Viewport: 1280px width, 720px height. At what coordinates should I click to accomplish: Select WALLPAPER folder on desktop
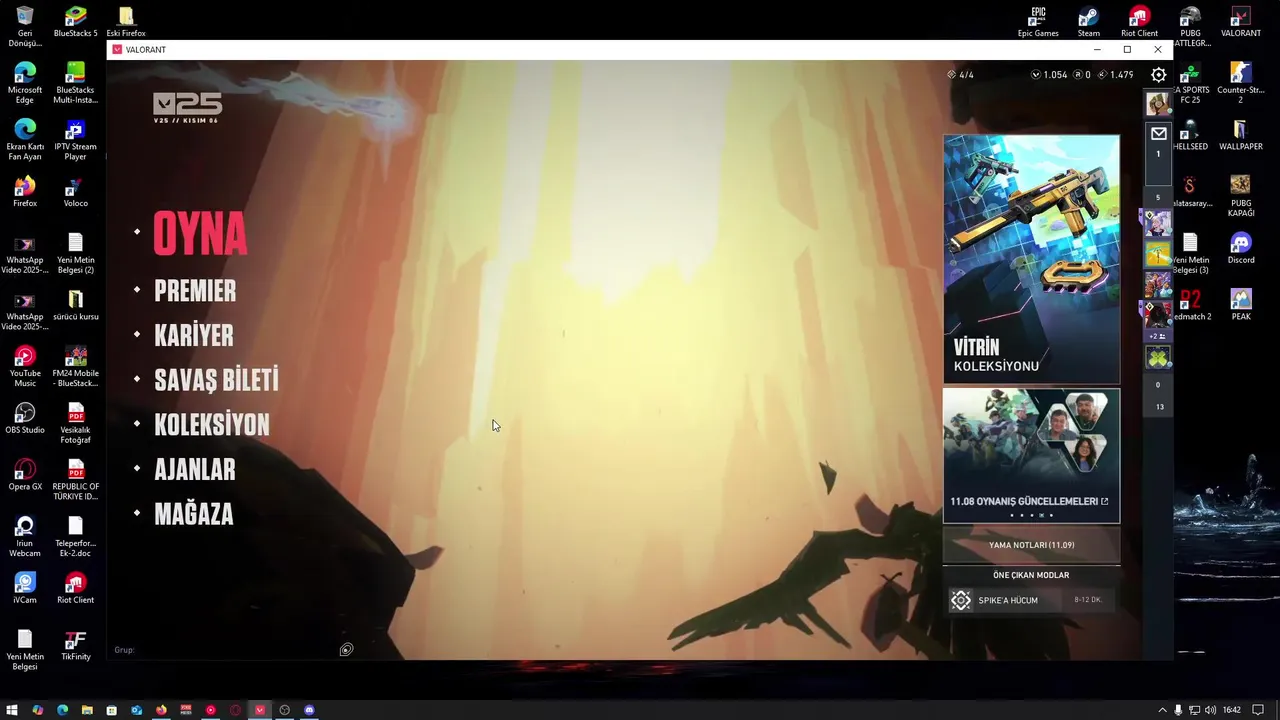pyautogui.click(x=1240, y=135)
